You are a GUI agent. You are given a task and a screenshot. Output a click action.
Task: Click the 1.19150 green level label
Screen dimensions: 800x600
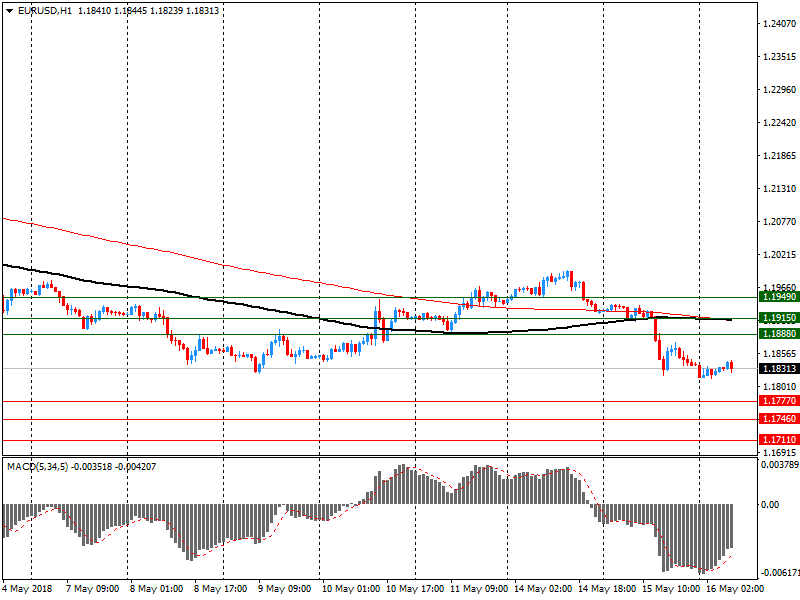pos(779,318)
